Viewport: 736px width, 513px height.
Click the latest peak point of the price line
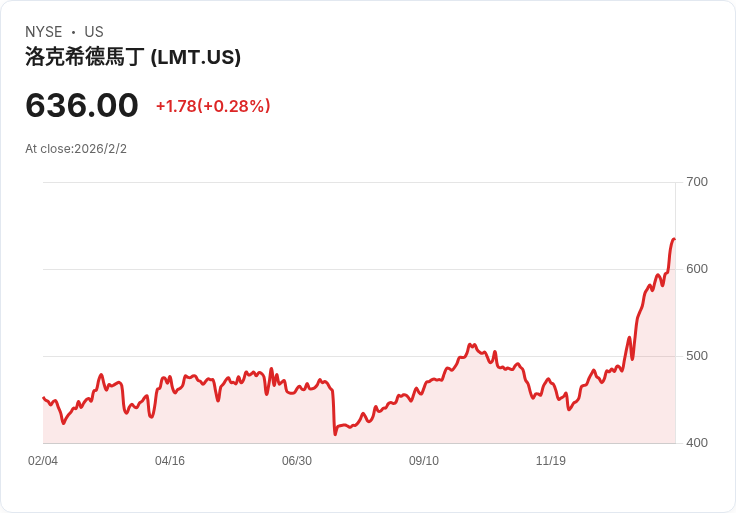[674, 239]
